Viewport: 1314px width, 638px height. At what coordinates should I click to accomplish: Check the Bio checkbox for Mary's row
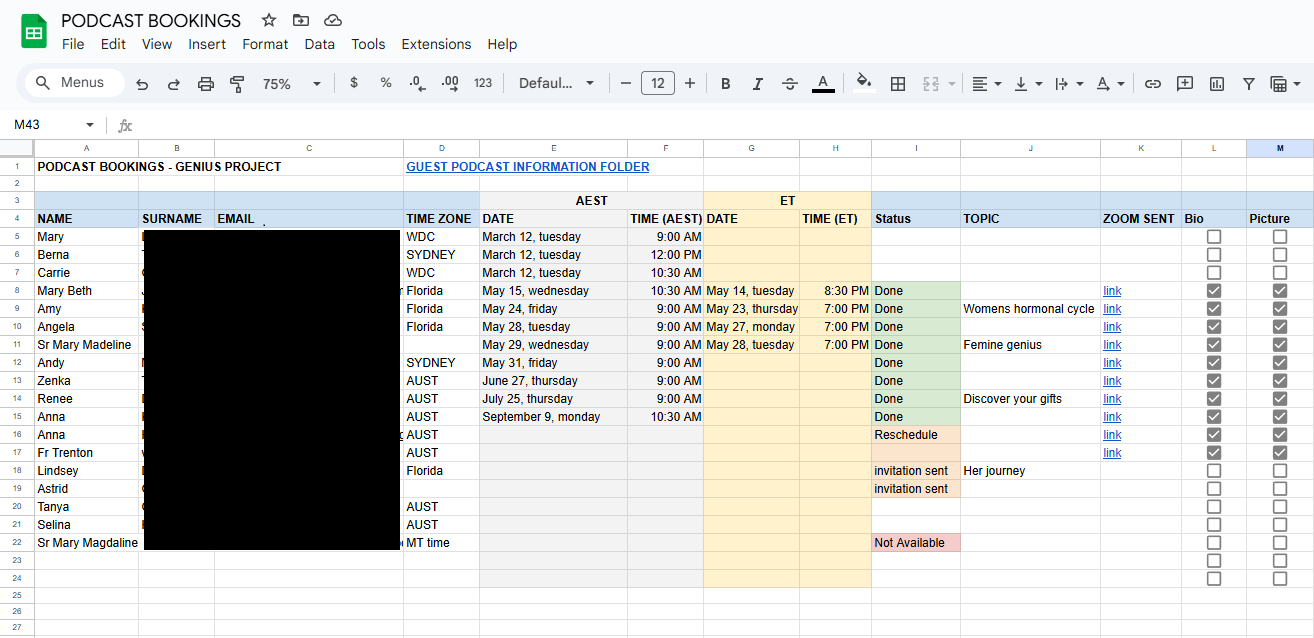pyautogui.click(x=1214, y=237)
